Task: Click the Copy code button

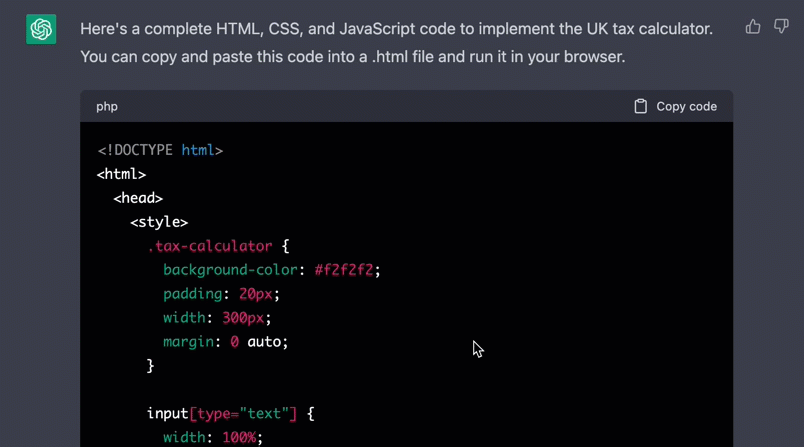Action: tap(675, 106)
